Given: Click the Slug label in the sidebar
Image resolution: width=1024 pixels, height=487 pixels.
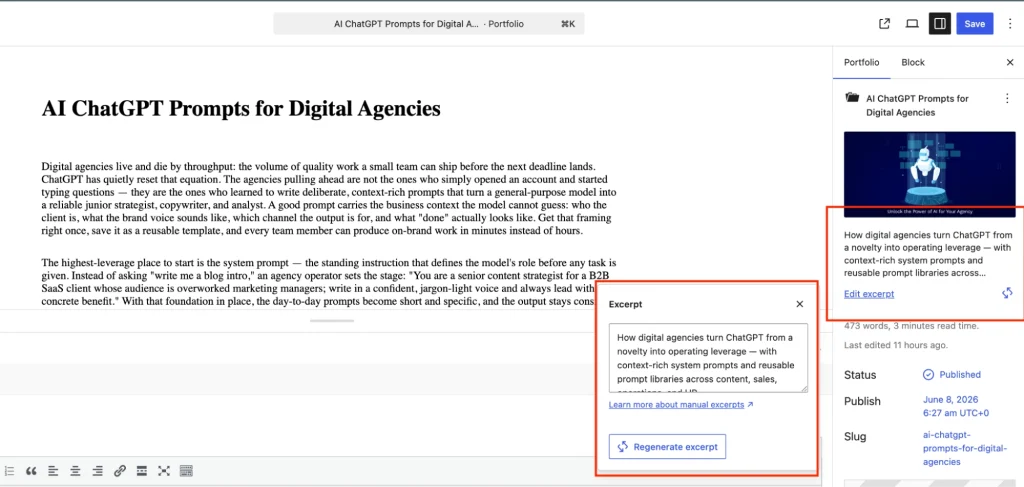Looking at the screenshot, I should click(855, 436).
